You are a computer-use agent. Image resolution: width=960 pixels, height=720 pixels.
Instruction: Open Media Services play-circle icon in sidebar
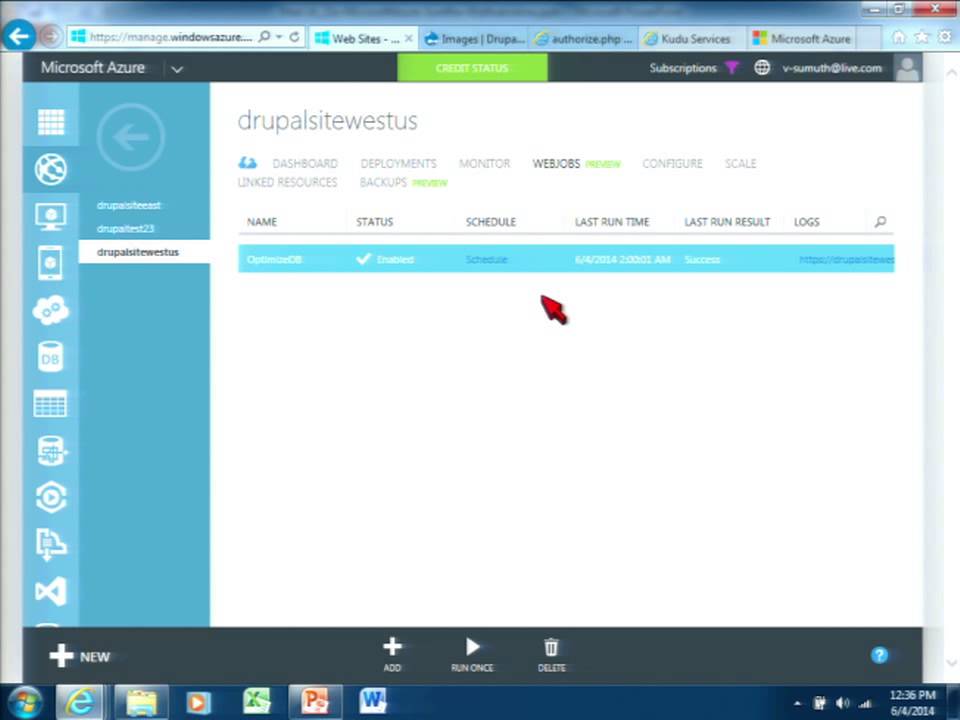(51, 497)
